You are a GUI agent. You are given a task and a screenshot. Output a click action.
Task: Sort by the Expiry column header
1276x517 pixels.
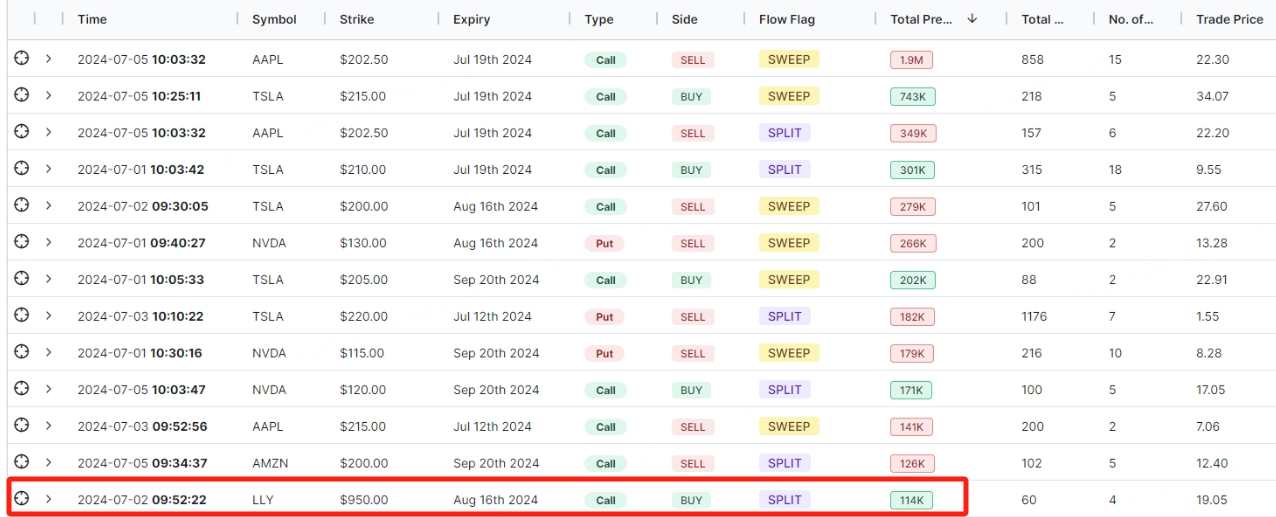click(472, 19)
